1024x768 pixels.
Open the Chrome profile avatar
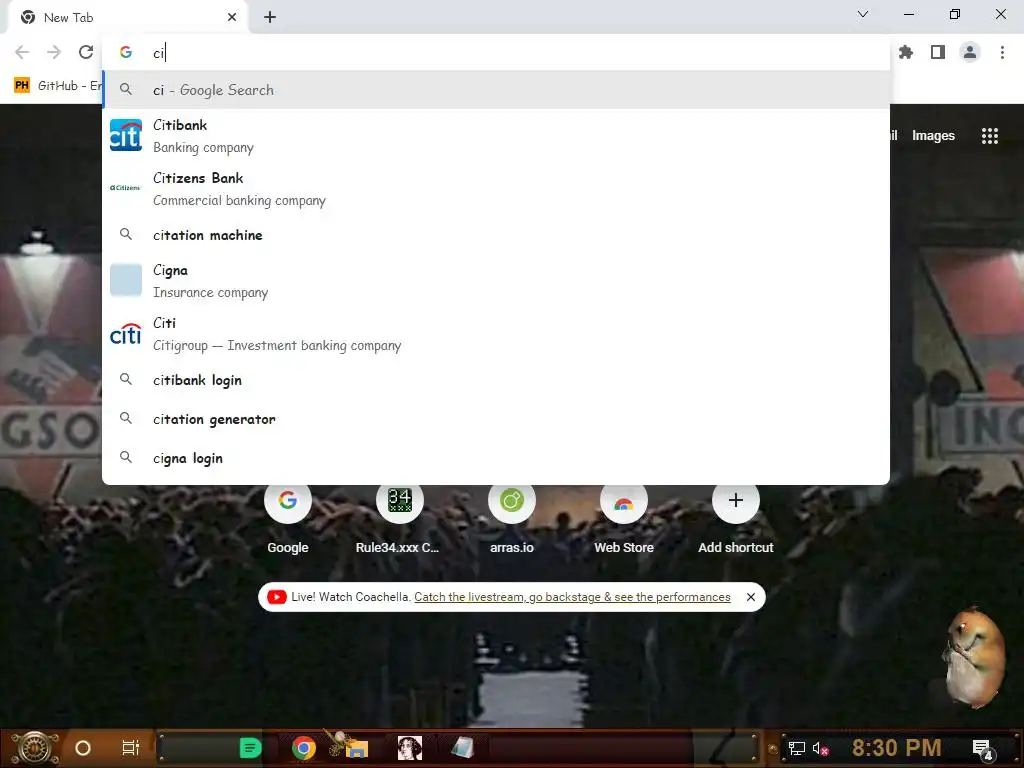[970, 52]
